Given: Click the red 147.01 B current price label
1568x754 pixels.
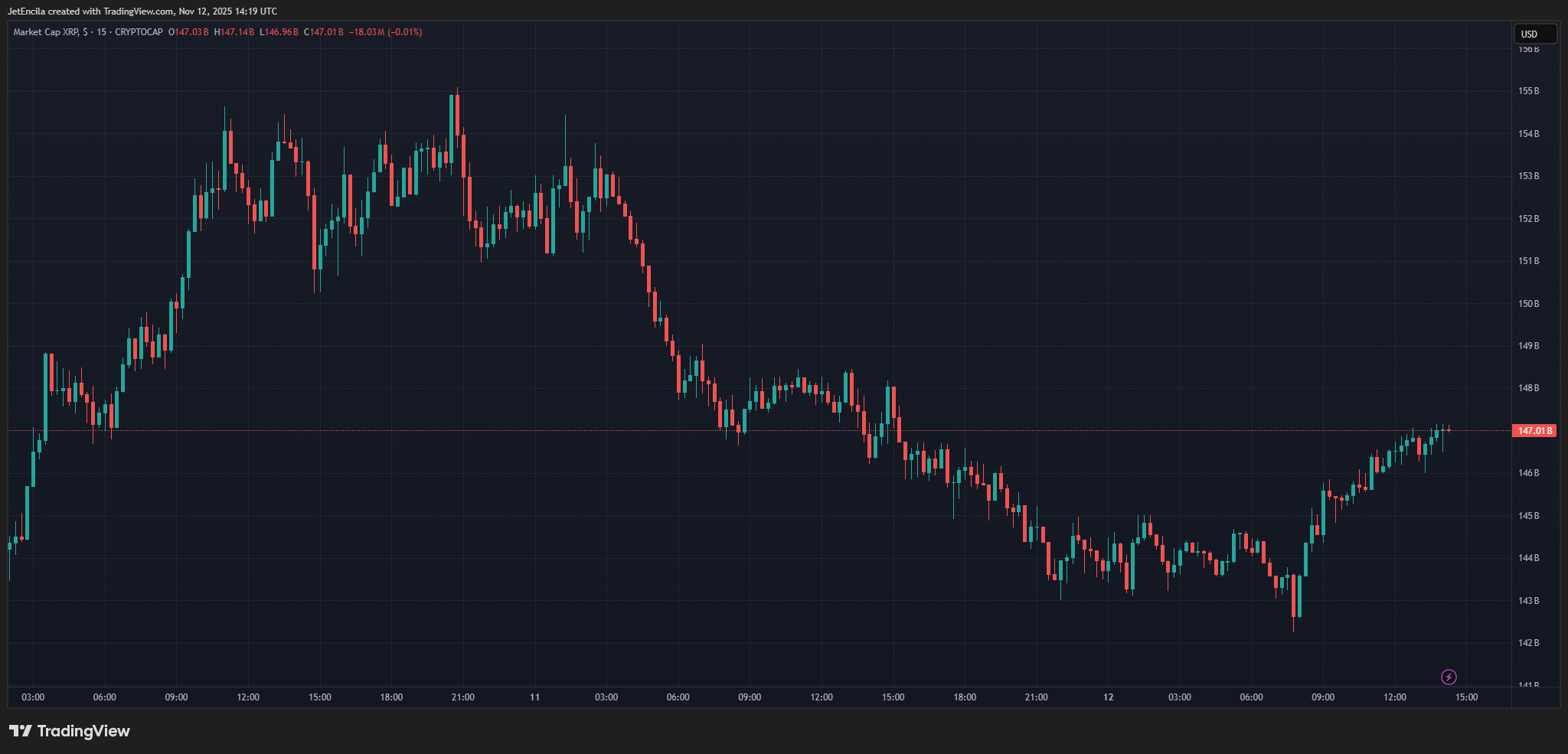Looking at the screenshot, I should (x=1535, y=431).
